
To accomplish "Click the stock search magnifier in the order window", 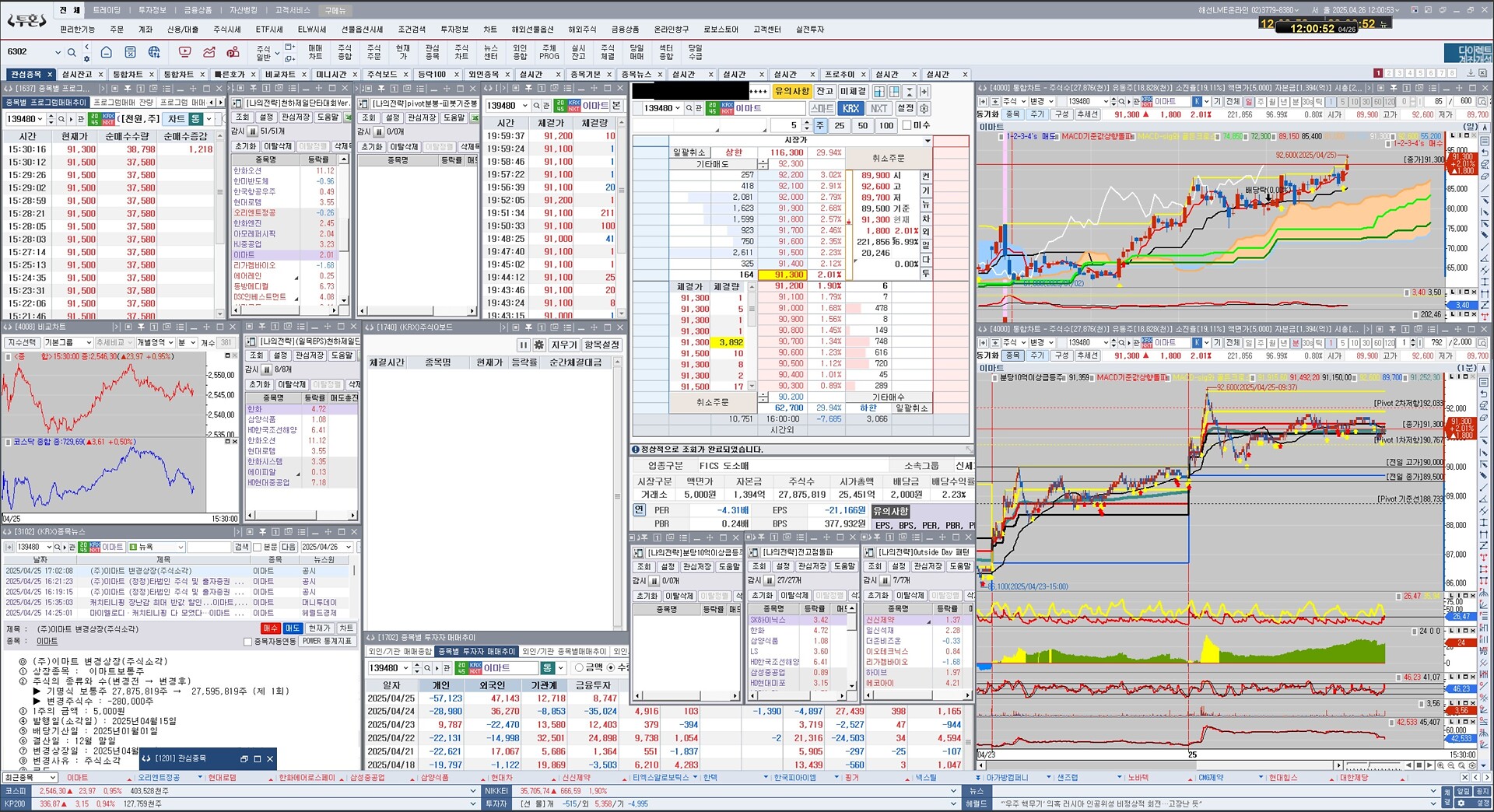I will point(690,108).
